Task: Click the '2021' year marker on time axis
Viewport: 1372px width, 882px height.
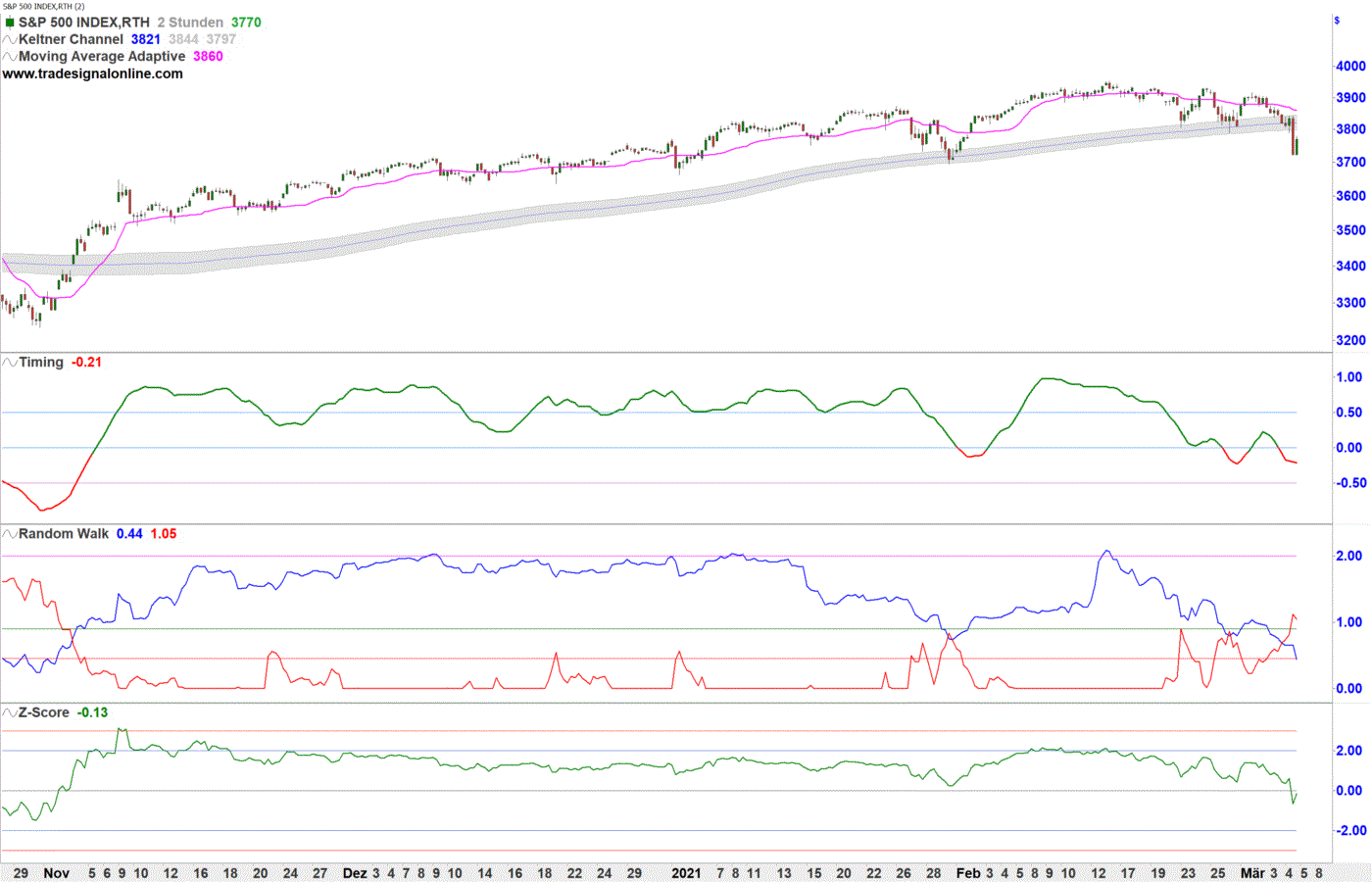Action: (x=686, y=873)
